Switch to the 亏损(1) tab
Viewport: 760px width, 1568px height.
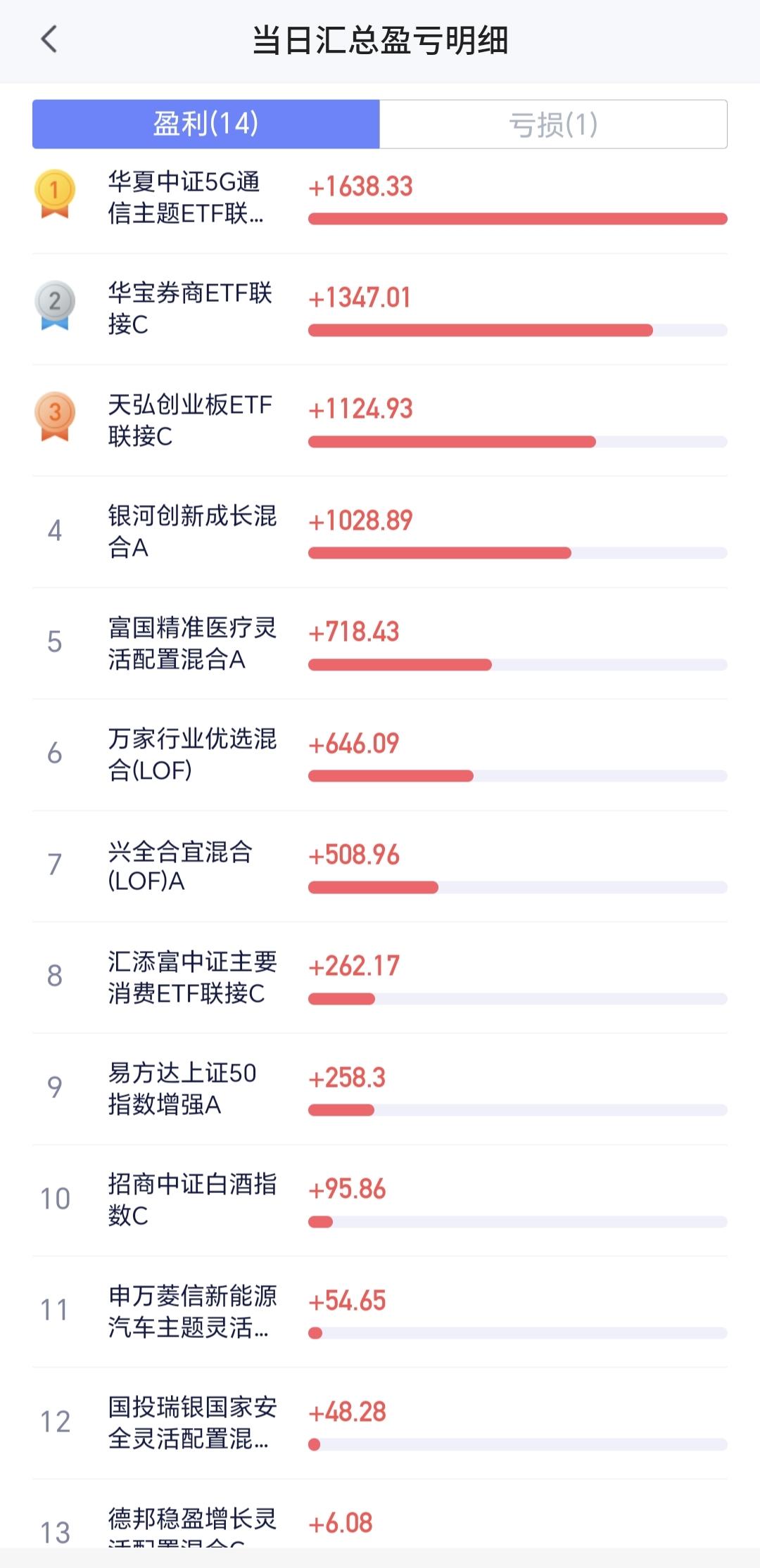coord(553,124)
